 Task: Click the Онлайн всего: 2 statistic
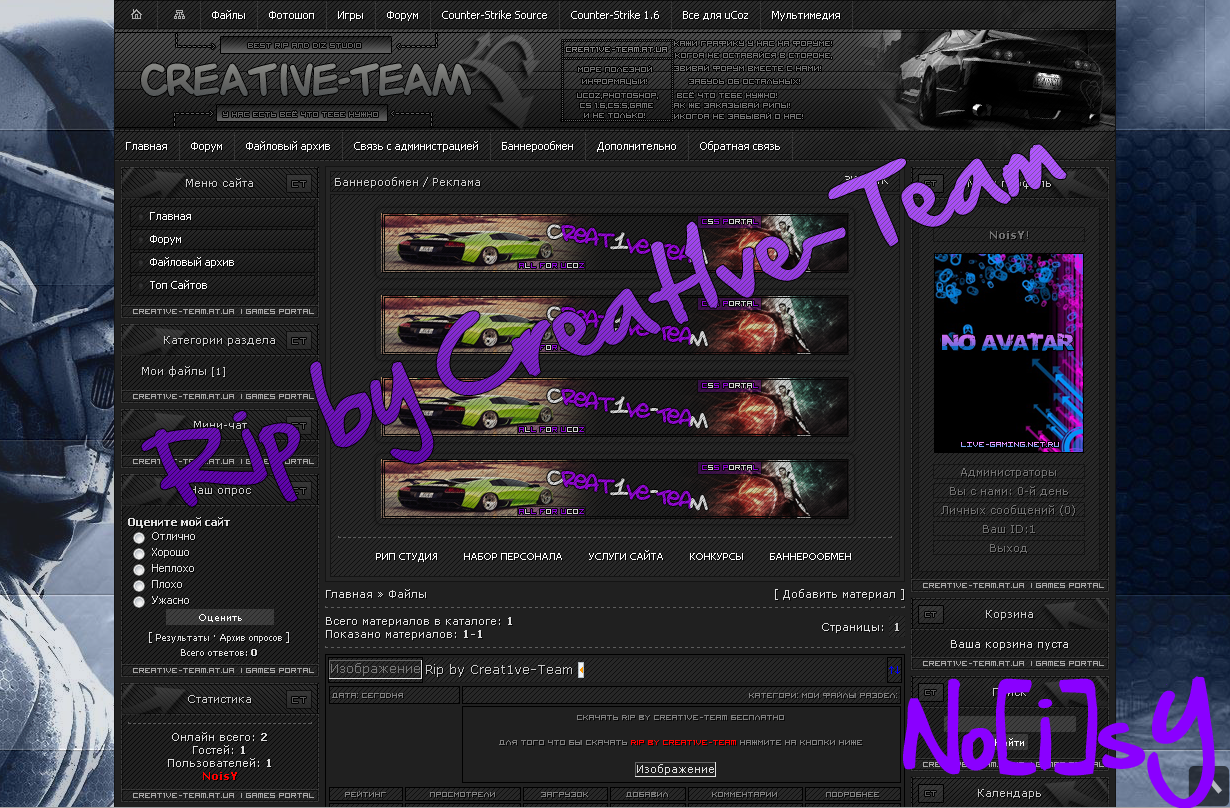(220, 737)
